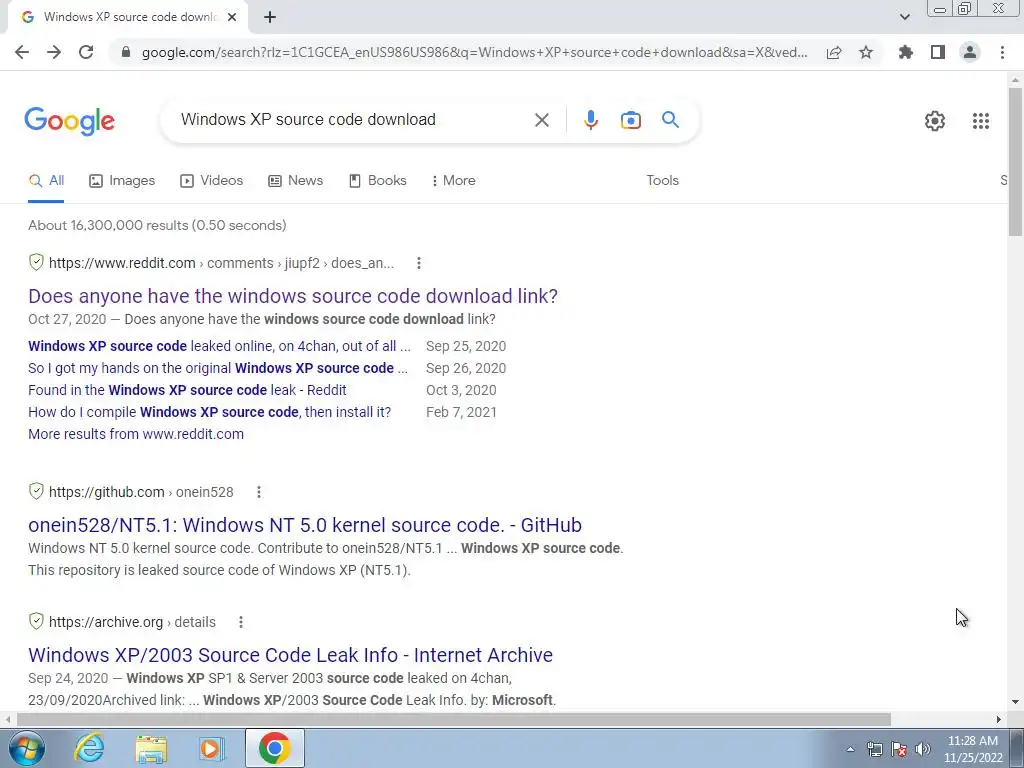Open Windows Explorer from taskbar

tap(151, 748)
